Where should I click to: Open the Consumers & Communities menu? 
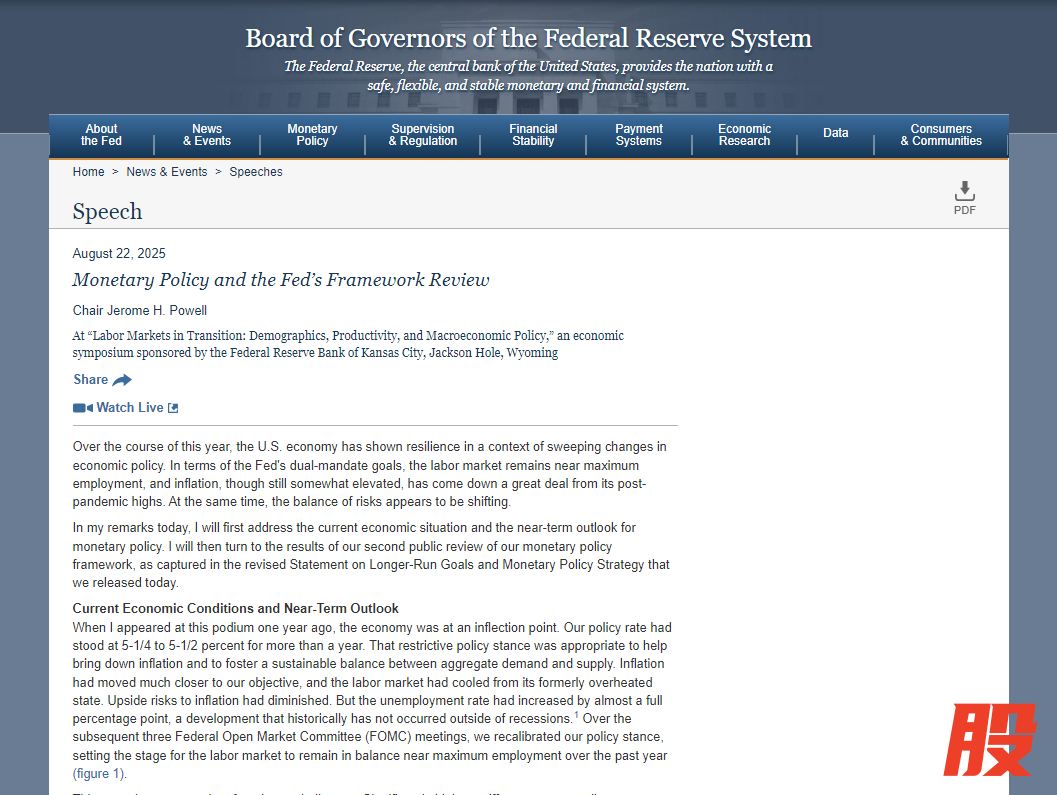click(941, 135)
